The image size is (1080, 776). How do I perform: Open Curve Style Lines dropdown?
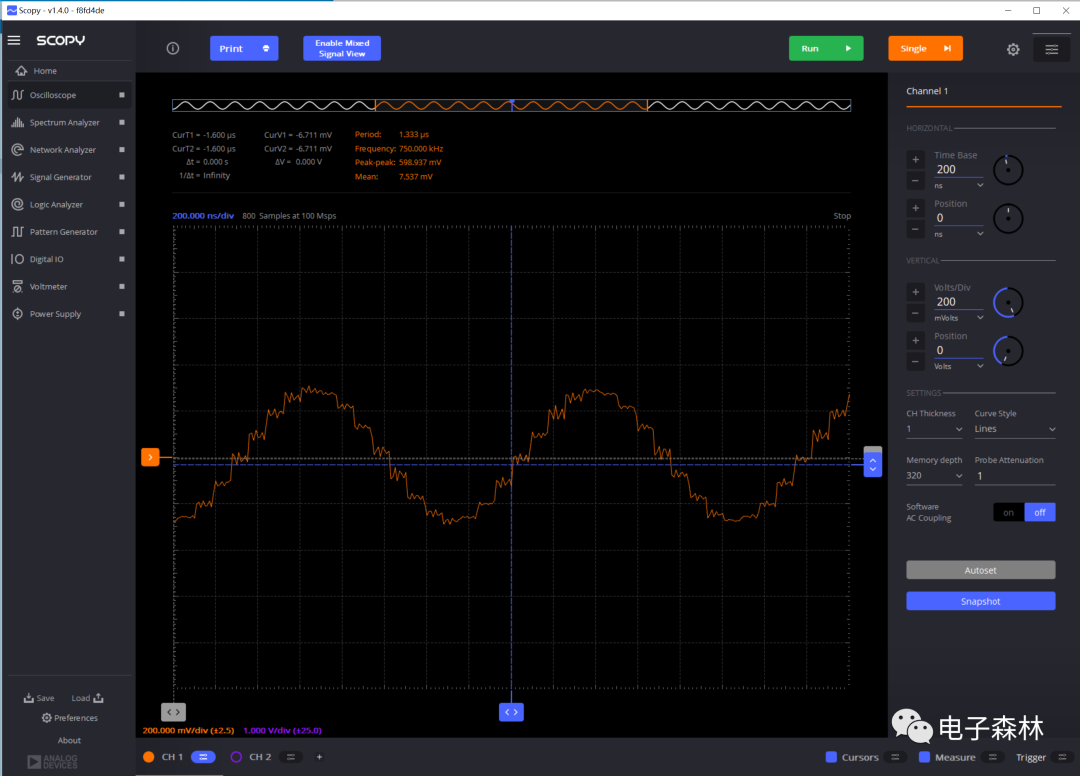(1015, 429)
